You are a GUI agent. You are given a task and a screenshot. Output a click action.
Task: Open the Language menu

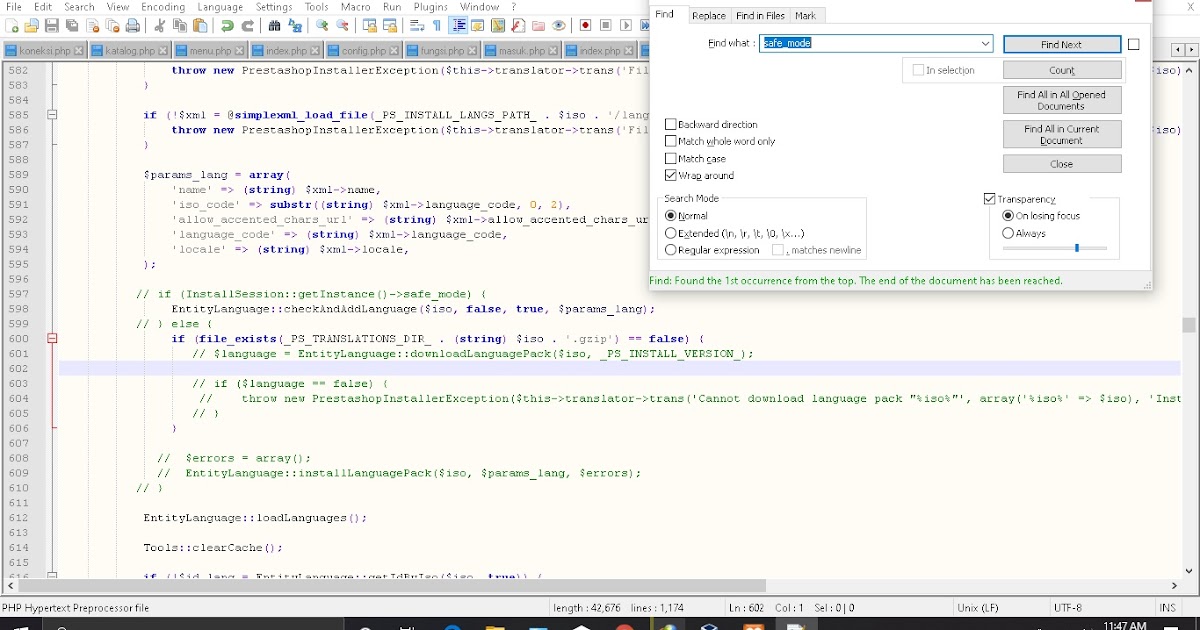(220, 7)
